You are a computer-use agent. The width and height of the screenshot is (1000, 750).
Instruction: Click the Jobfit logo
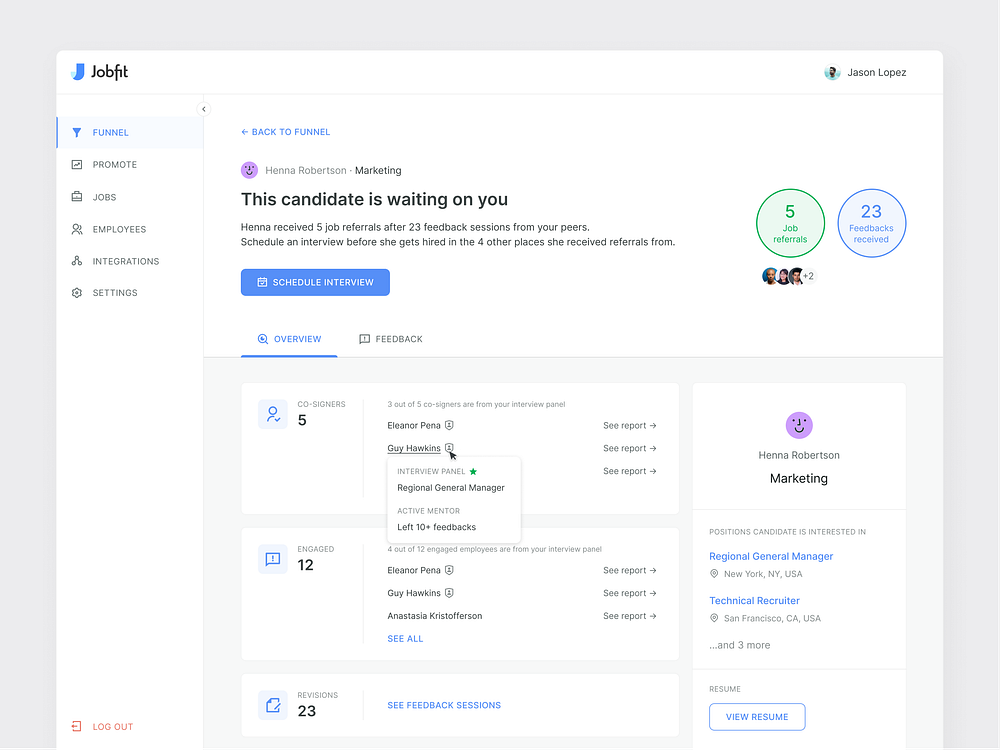99,71
